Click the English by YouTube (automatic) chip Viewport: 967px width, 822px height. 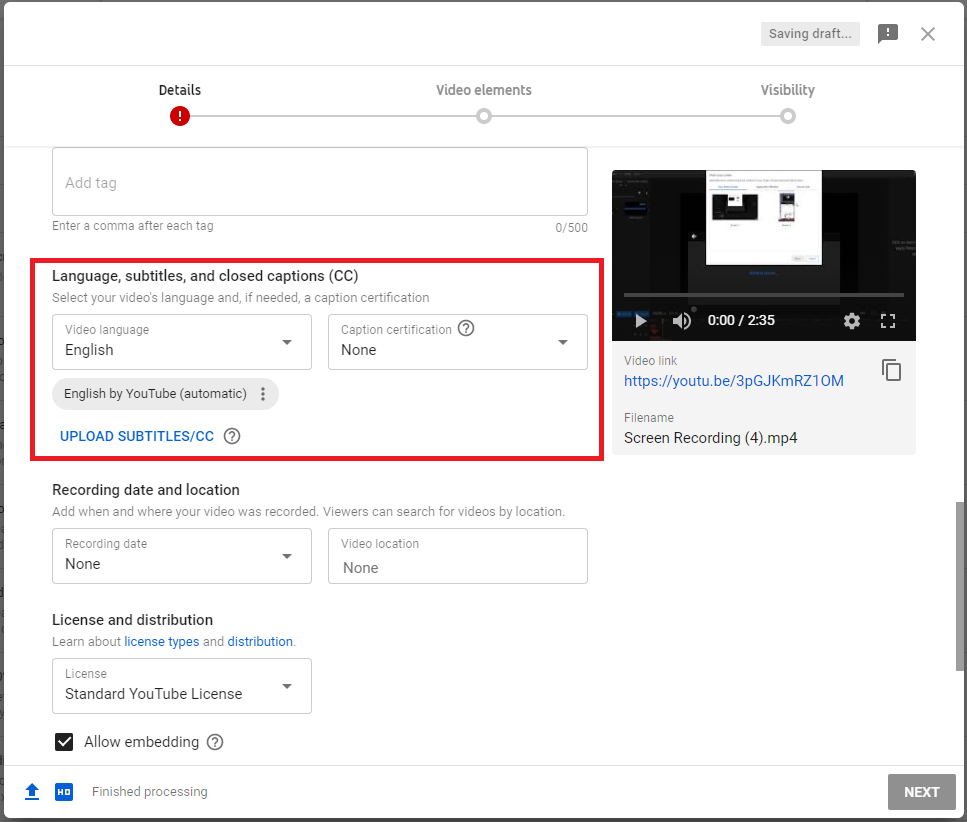(x=165, y=394)
